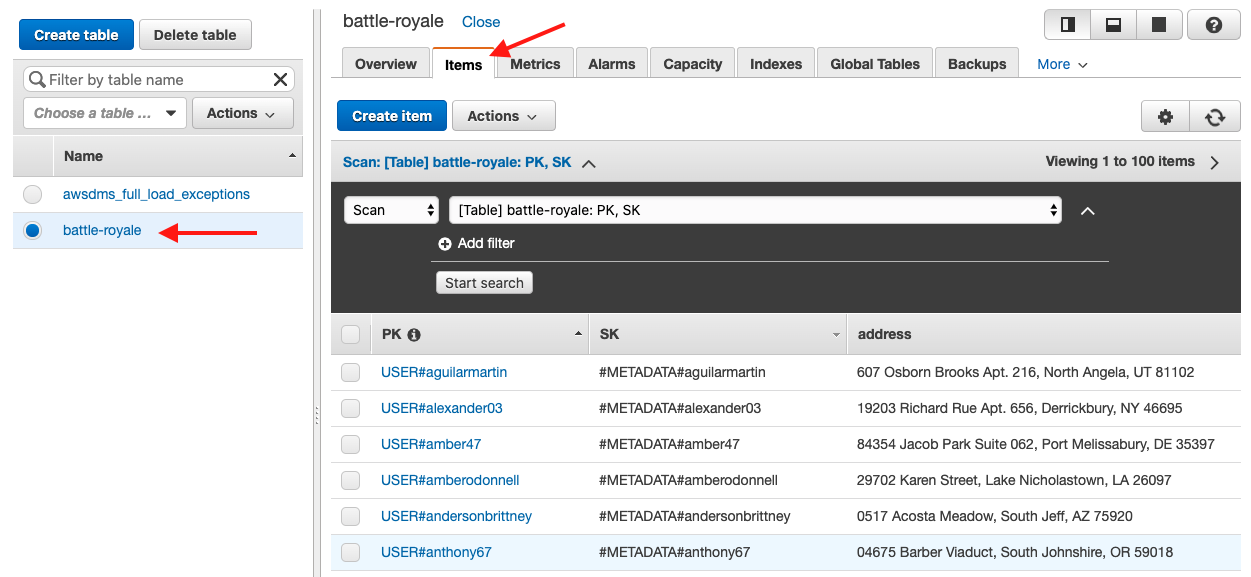The width and height of the screenshot is (1251, 577).
Task: Go to next page of items
Action: pyautogui.click(x=1214, y=162)
